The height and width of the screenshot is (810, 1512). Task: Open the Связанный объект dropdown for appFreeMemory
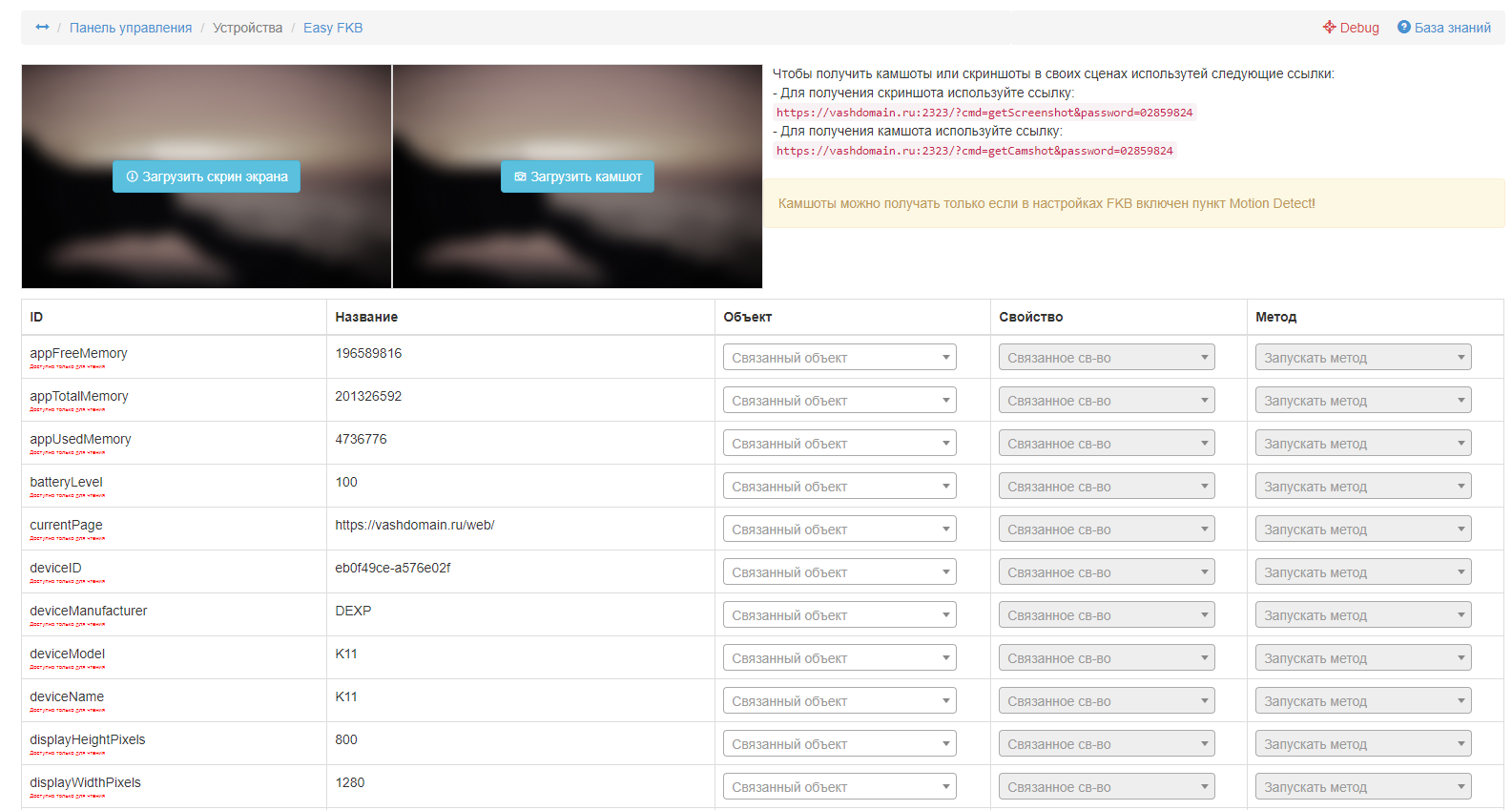pyautogui.click(x=839, y=358)
